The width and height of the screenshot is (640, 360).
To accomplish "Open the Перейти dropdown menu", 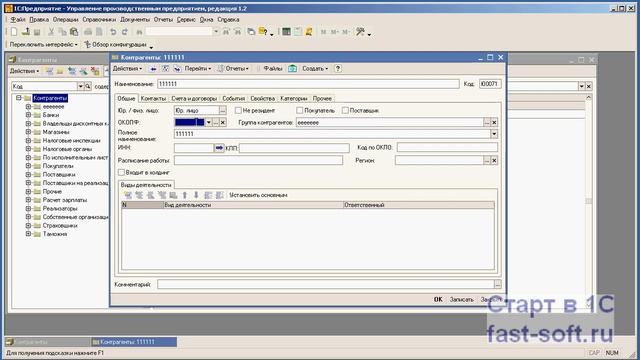I will 198,69.
